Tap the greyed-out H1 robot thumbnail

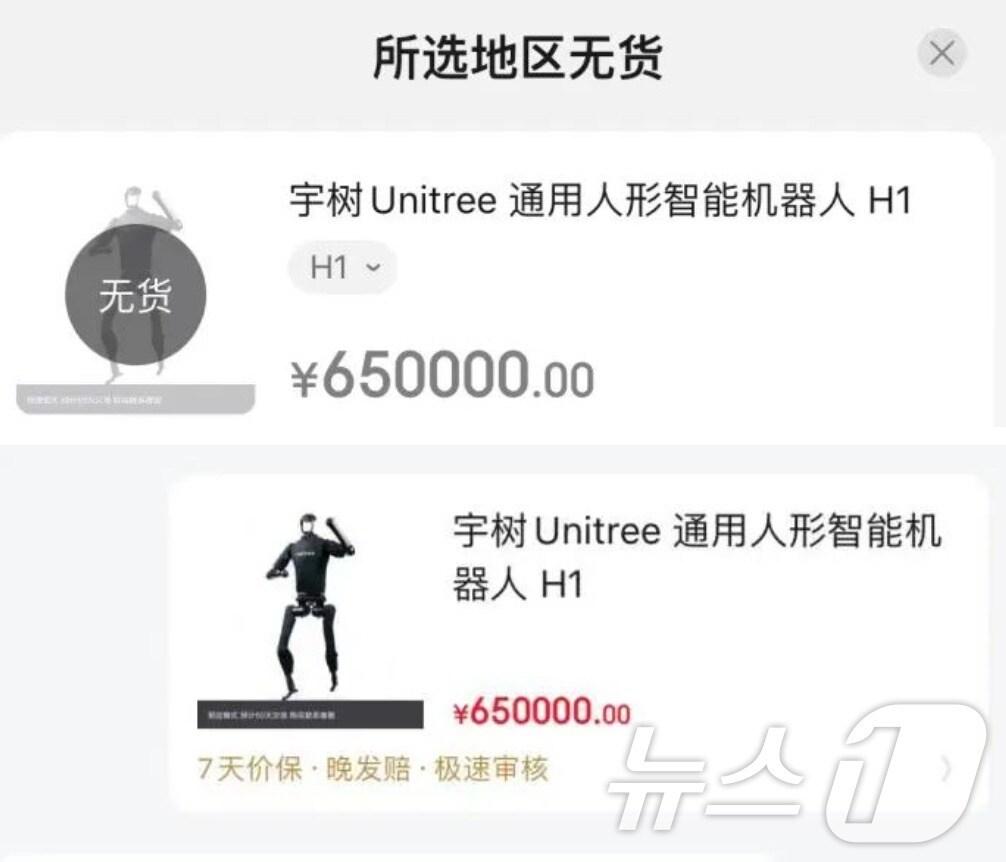[135, 300]
